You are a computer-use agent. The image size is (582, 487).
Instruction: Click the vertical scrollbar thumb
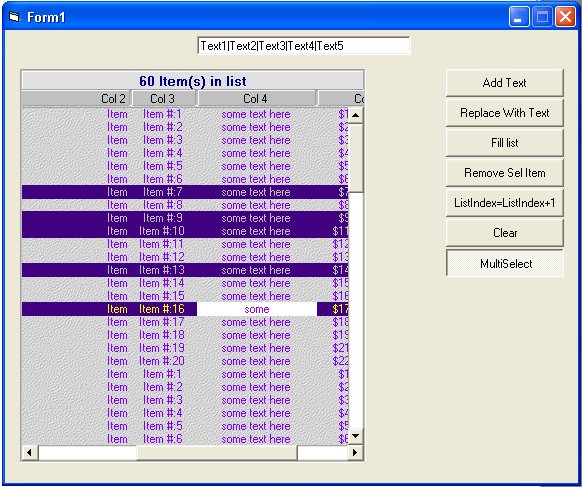point(355,158)
